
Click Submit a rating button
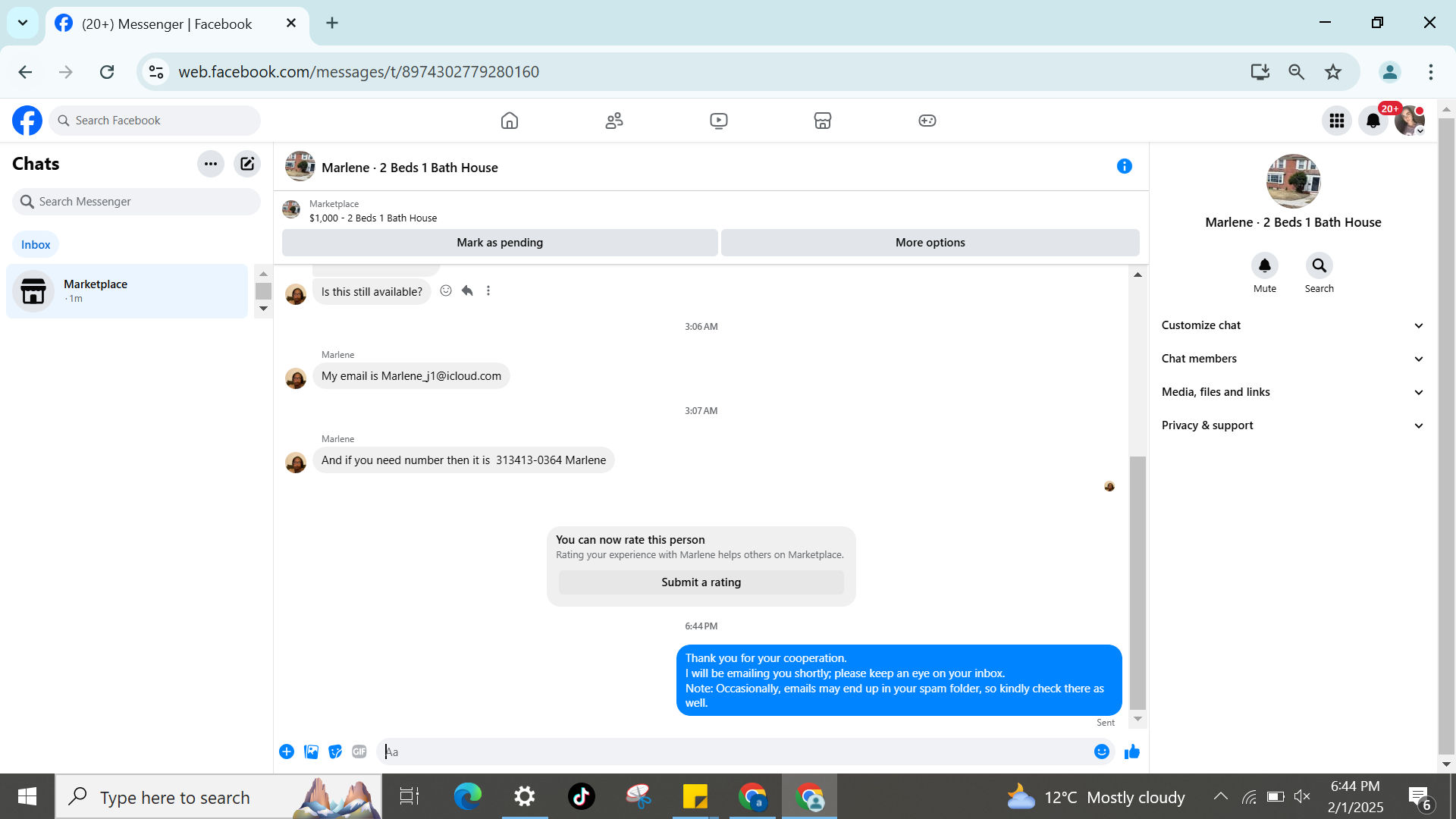pos(701,582)
